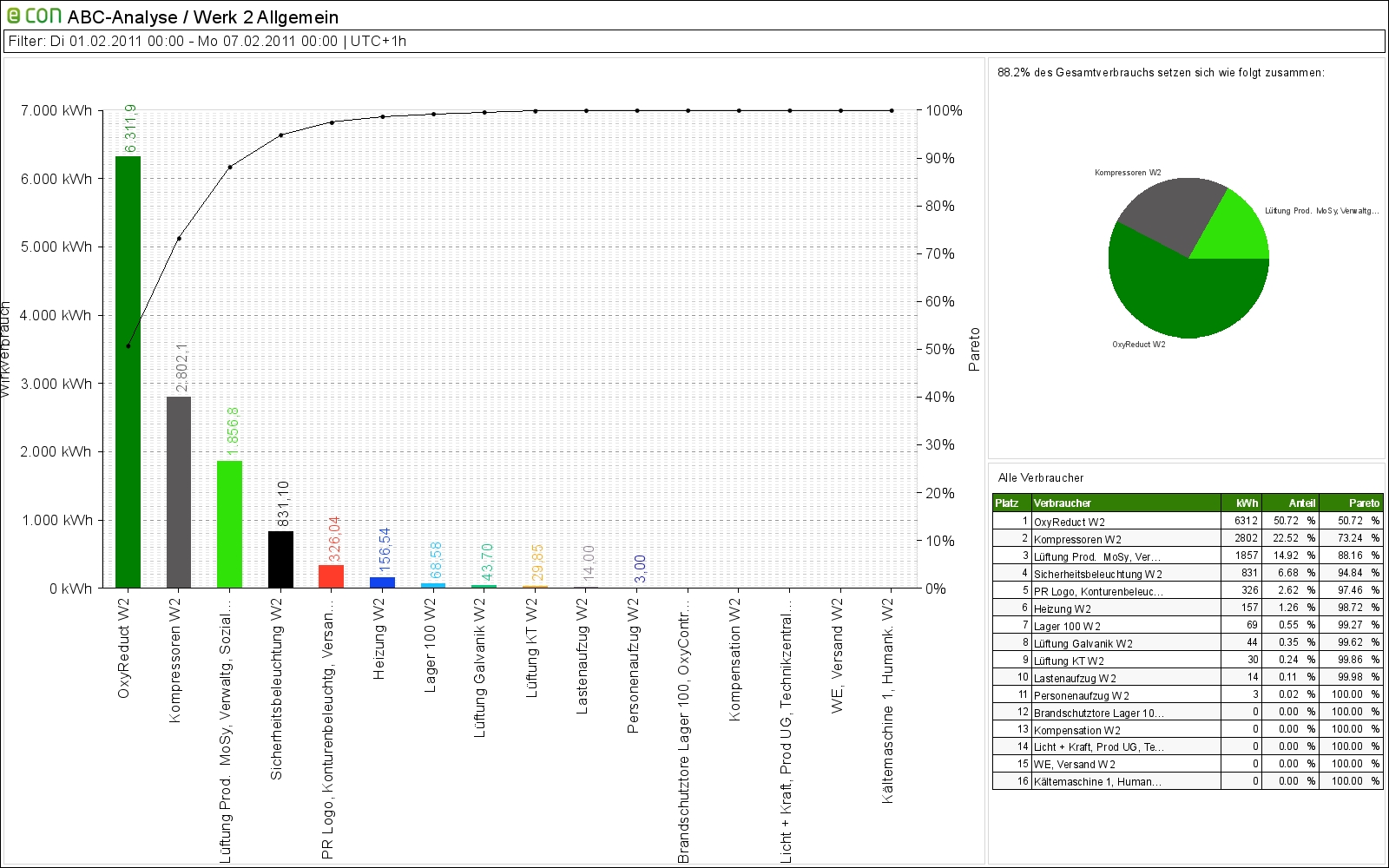Click the ABC-Analyse / Werk 2 Allgemein title
Viewport: 1389px width, 868px height.
tap(203, 16)
